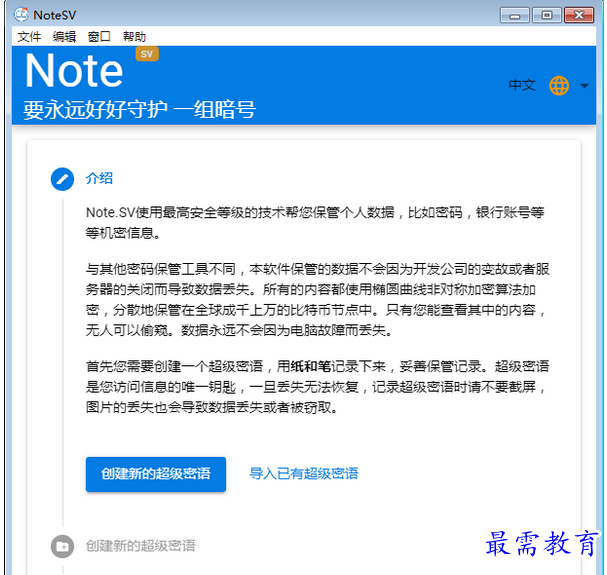Click the 要永远好好守护 一组暗号 slogan
The height and width of the screenshot is (575, 607).
click(x=139, y=110)
